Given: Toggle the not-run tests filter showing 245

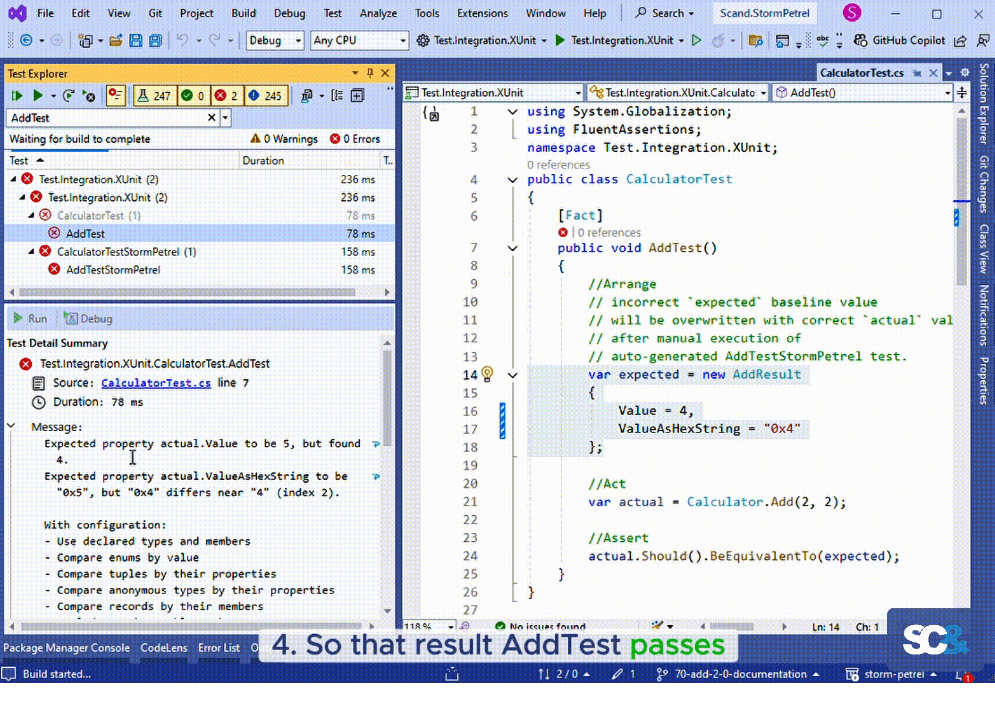Looking at the screenshot, I should (x=265, y=96).
